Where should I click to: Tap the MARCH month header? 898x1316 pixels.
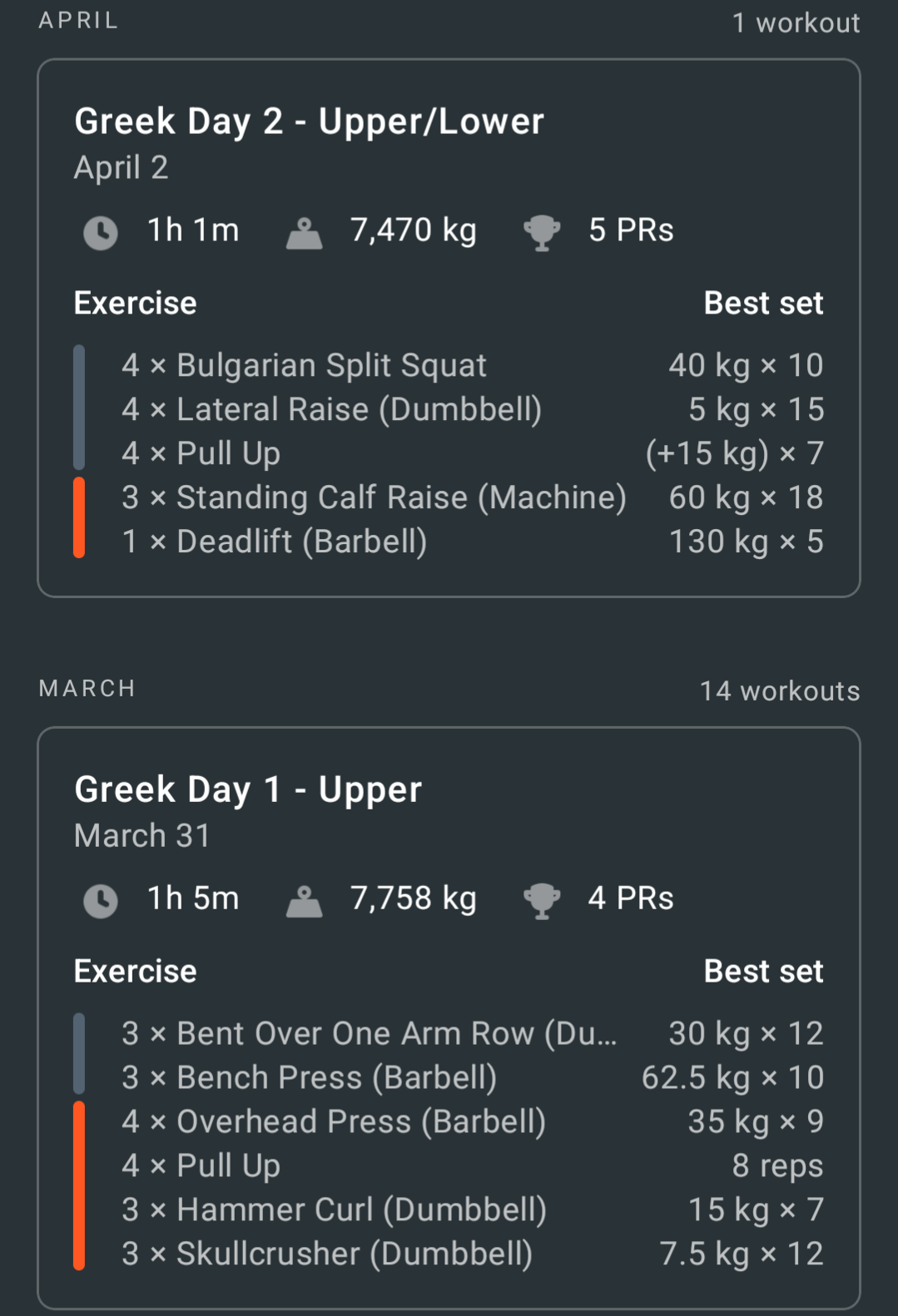pos(87,689)
